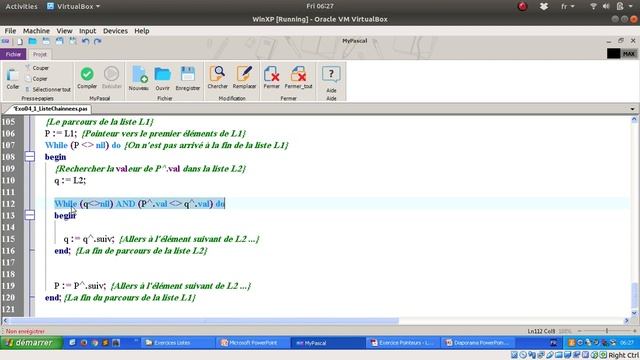Collapse the begin block at line 108

[30, 157]
